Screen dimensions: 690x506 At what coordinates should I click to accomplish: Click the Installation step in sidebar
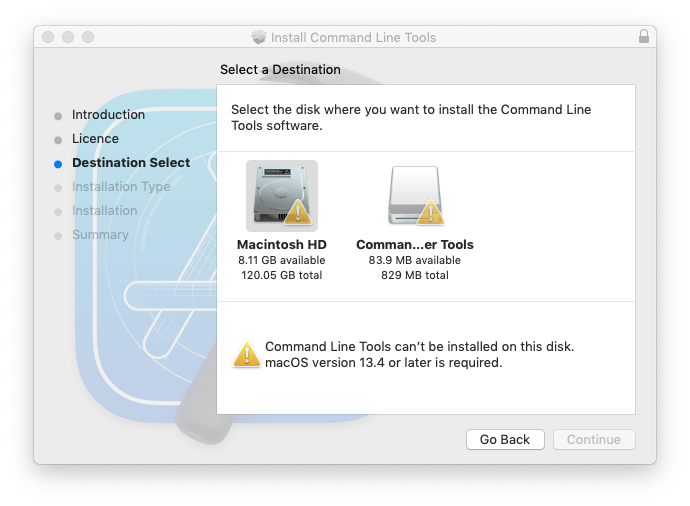click(x=104, y=211)
